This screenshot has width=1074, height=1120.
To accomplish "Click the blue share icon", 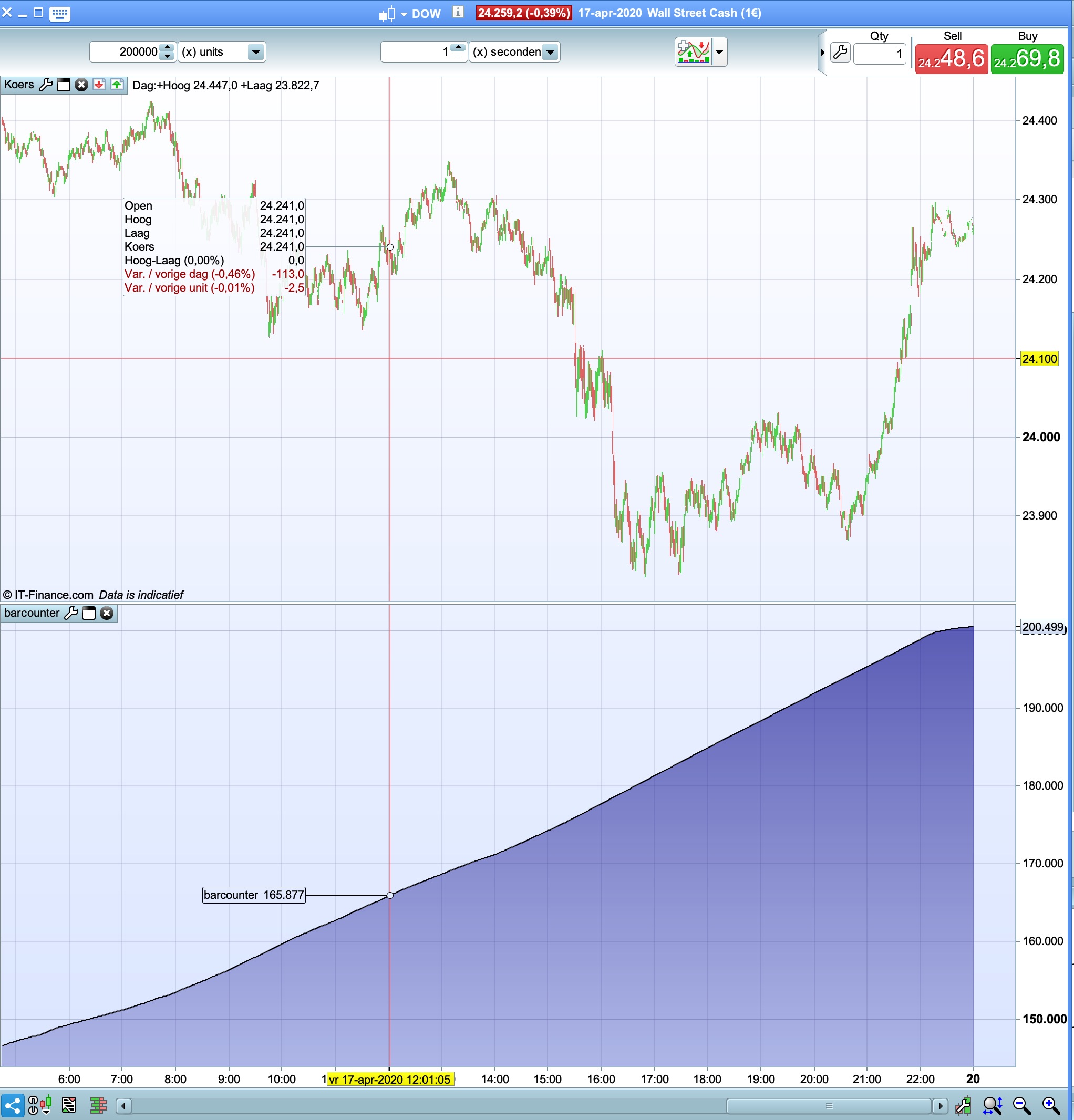I will (13, 1106).
